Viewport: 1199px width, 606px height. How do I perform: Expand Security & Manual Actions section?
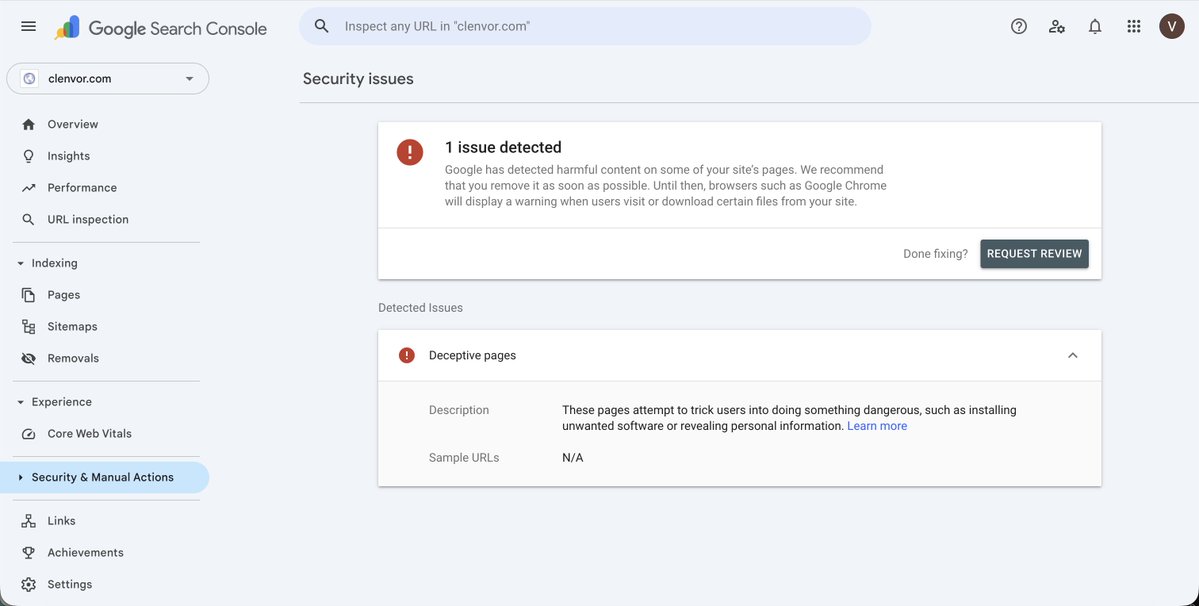click(x=21, y=477)
